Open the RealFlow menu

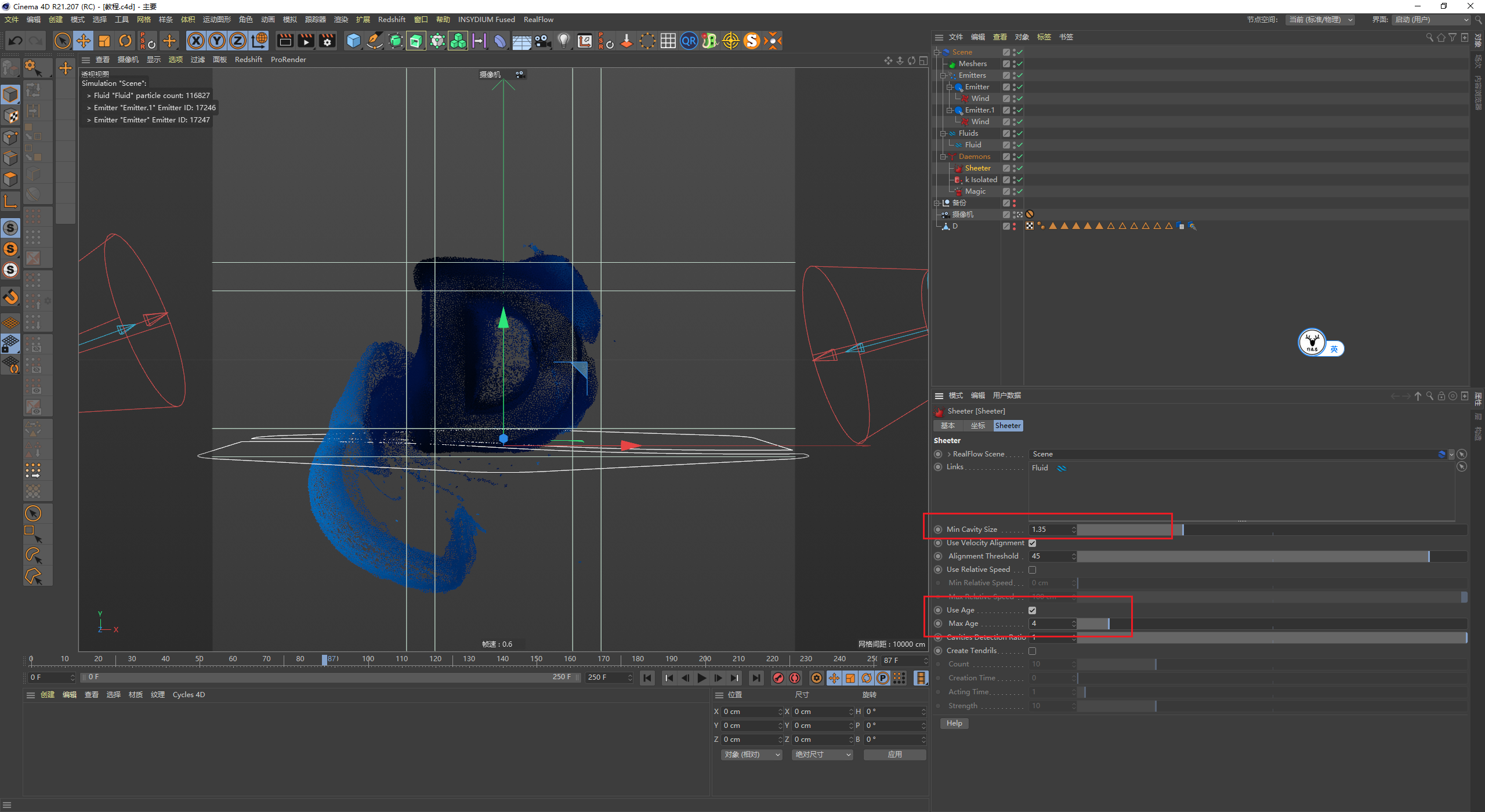[538, 20]
